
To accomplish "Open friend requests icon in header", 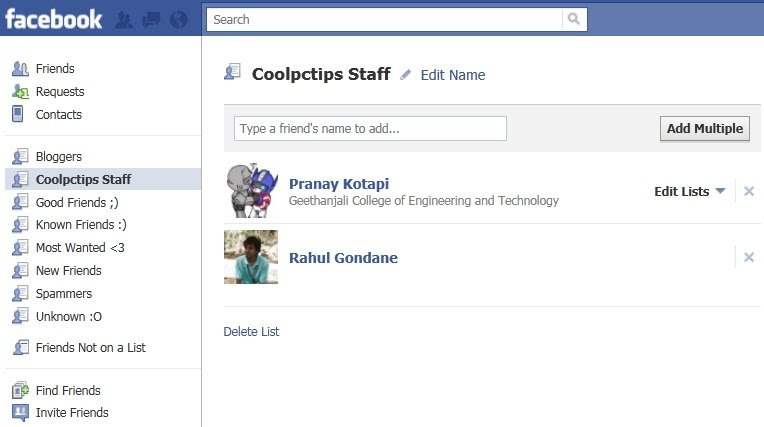I will click(124, 19).
